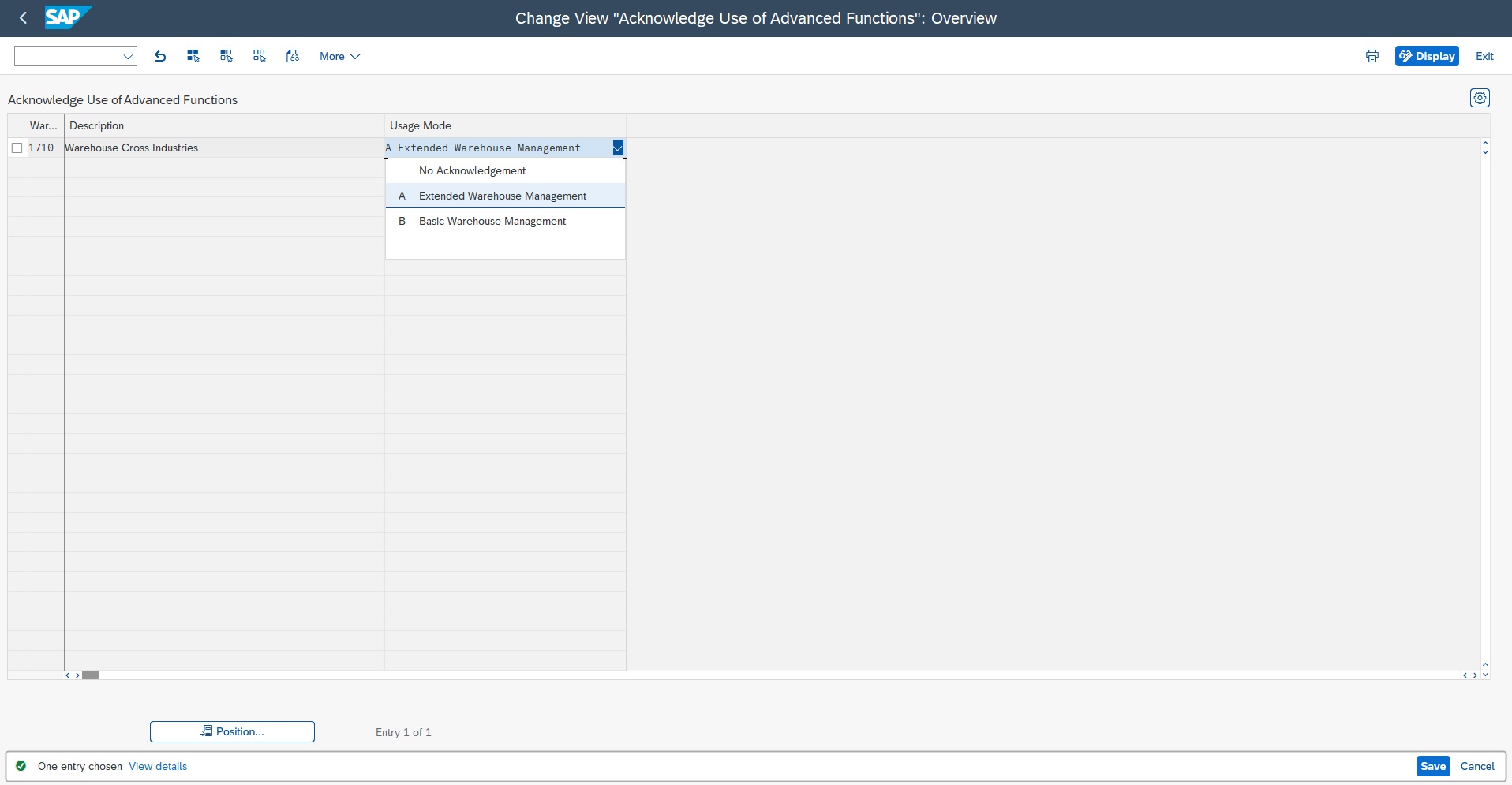Screen dimensions: 1512x785
Task: Expand the More menu
Action: 339,56
